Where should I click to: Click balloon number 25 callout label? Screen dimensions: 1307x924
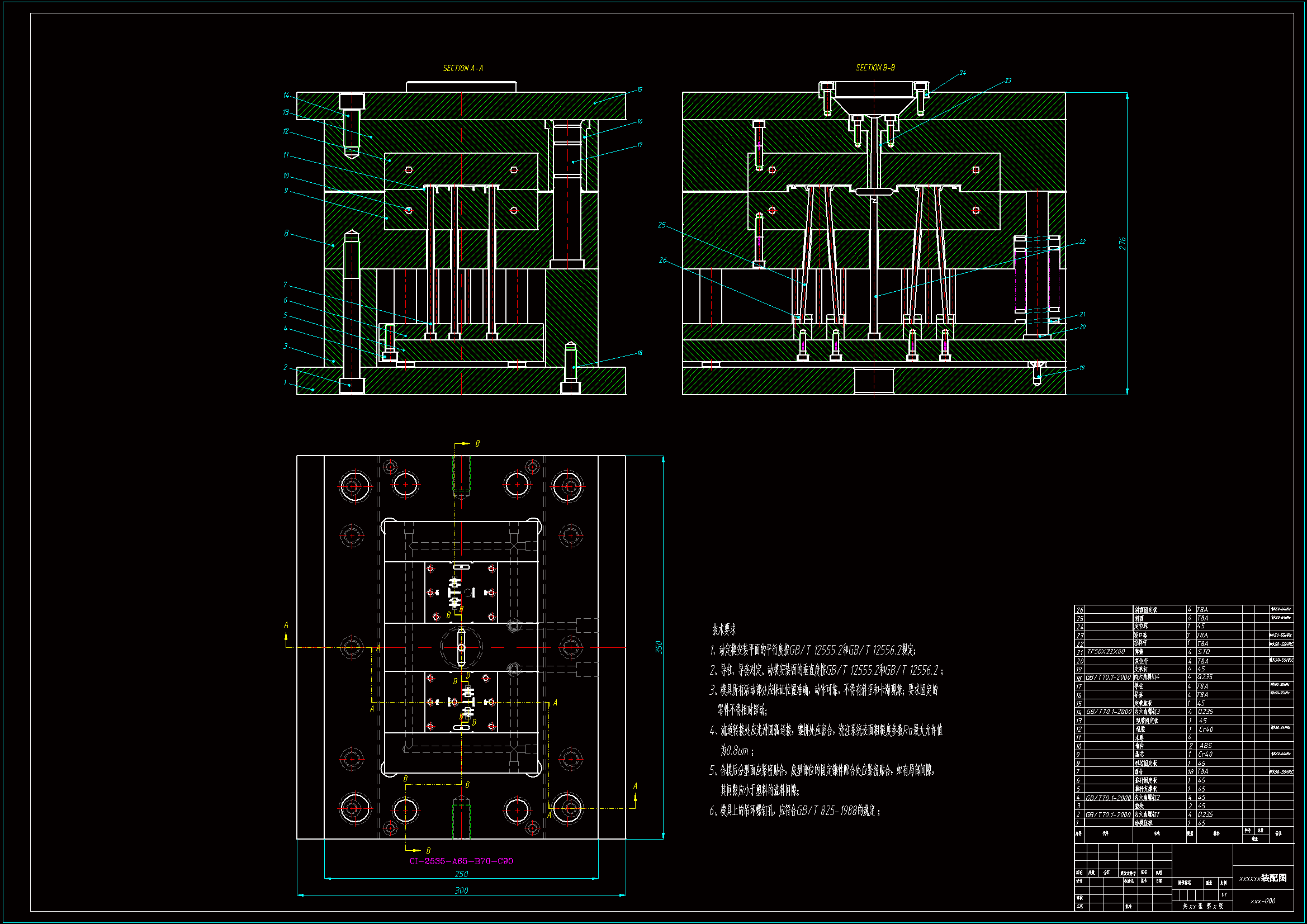click(661, 225)
